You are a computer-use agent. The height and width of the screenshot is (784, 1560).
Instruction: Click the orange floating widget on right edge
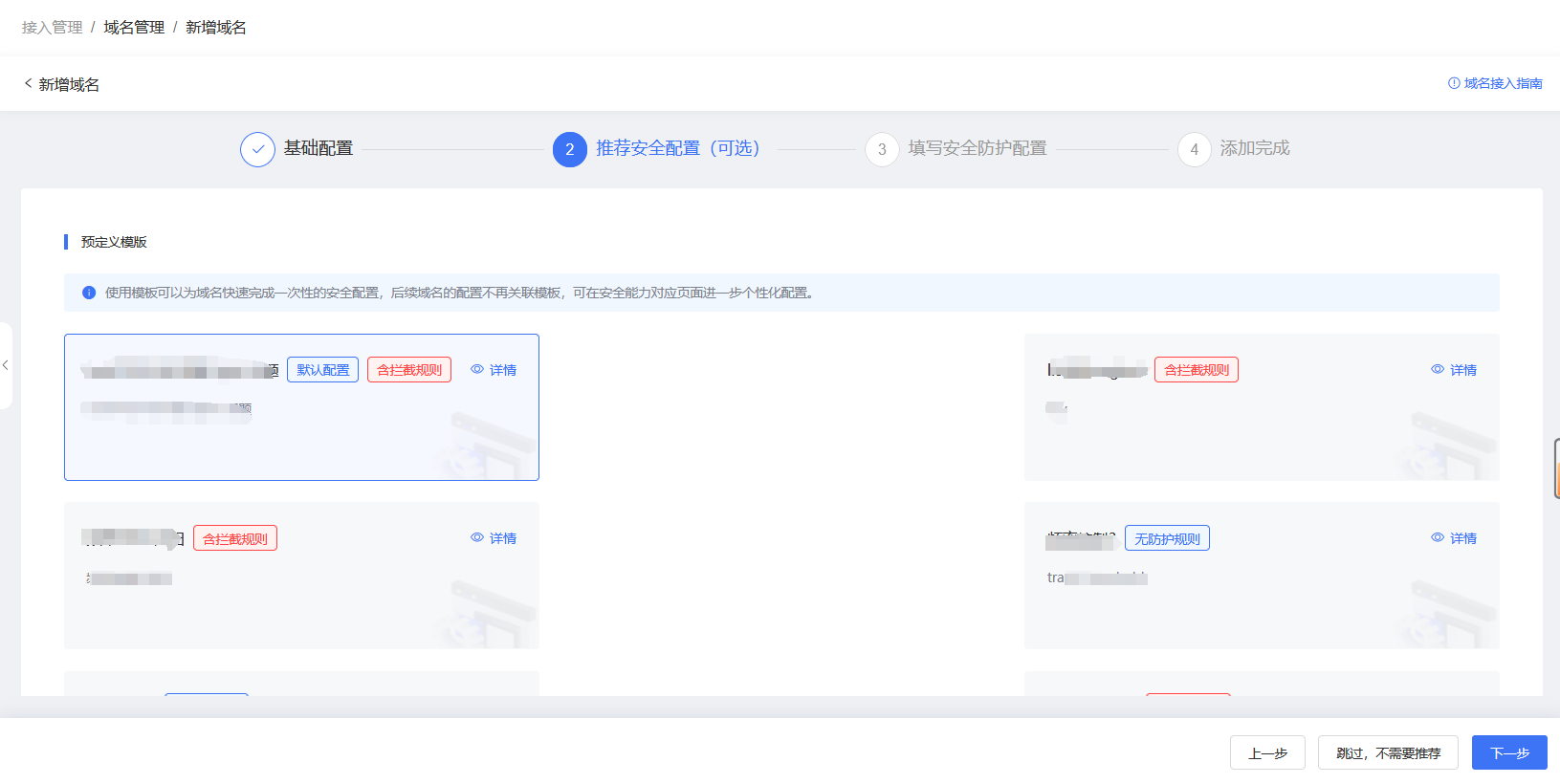[1556, 468]
